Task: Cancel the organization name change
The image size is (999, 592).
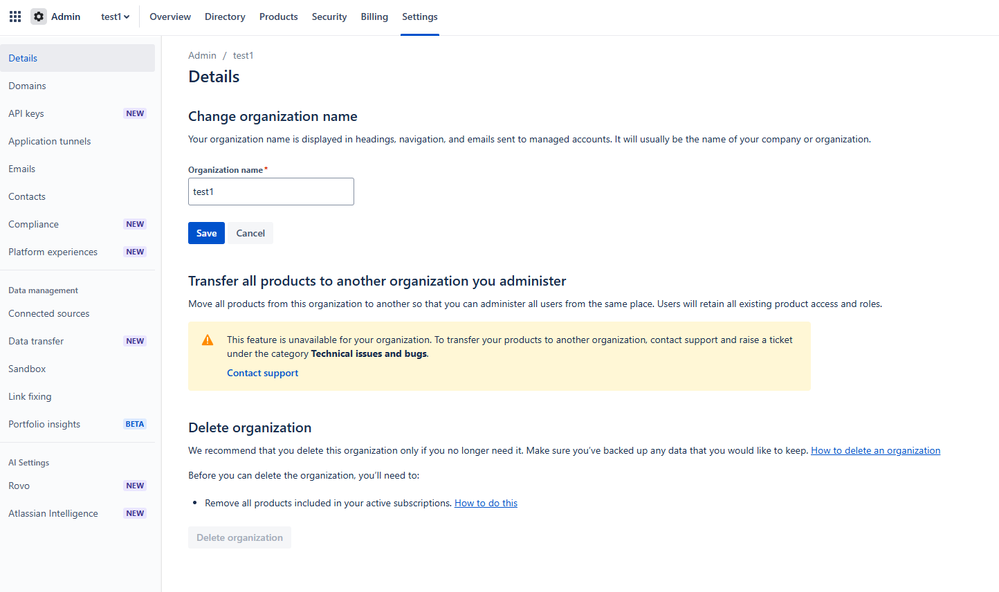Action: pos(250,233)
